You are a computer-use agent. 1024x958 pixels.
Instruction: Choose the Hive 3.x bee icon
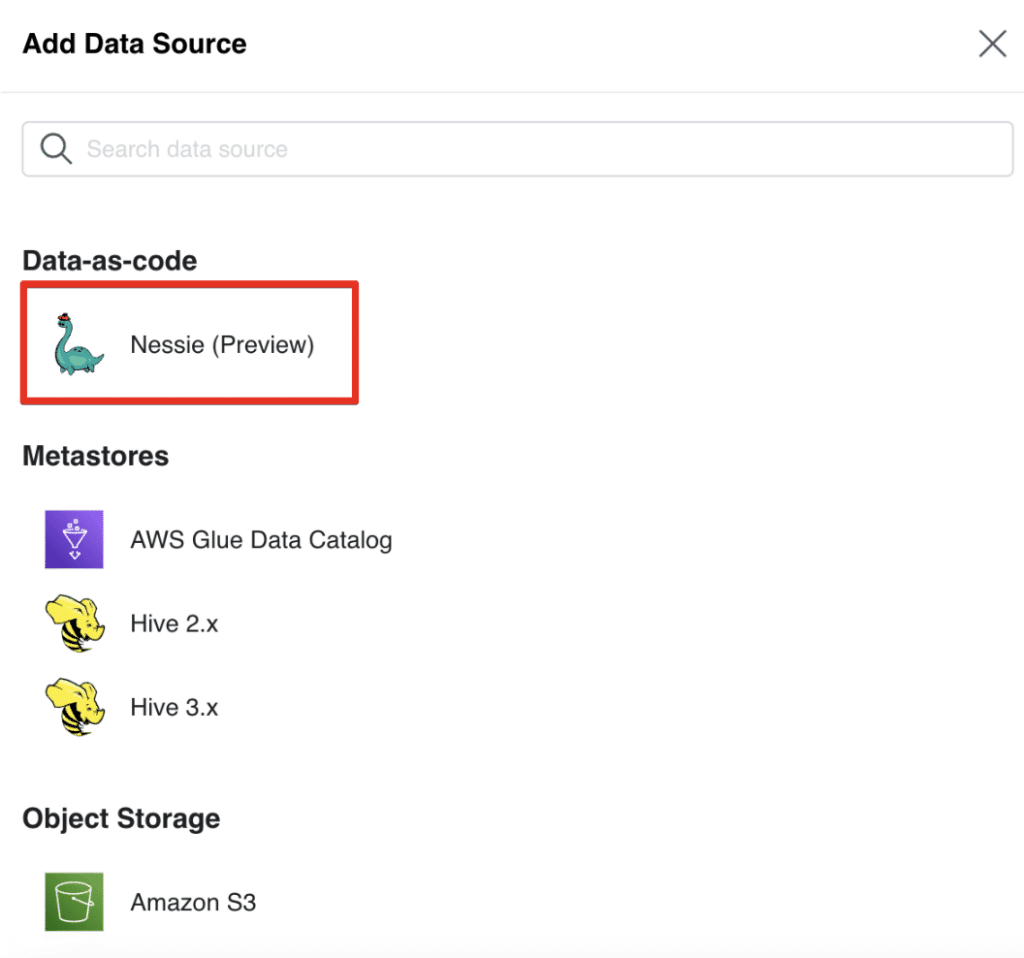(x=75, y=707)
